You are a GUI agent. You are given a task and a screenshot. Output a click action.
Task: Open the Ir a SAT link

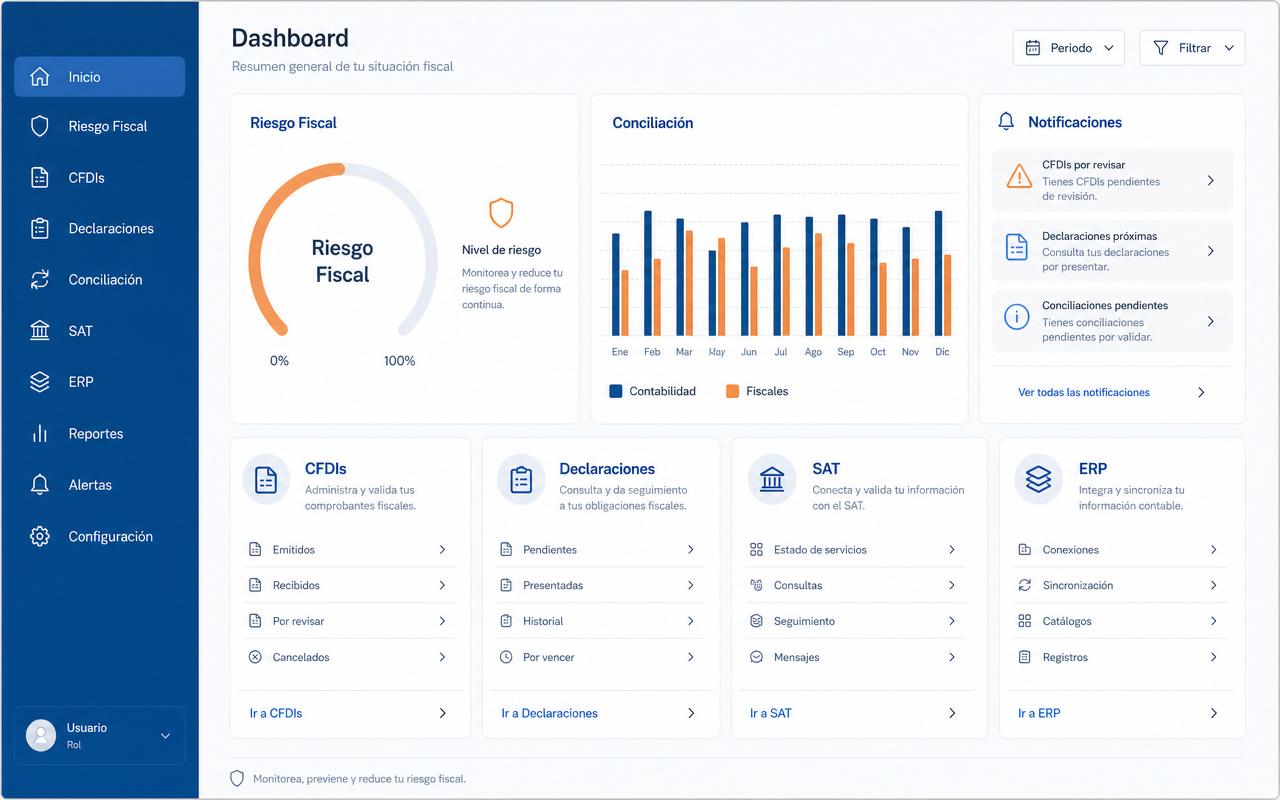pos(771,713)
